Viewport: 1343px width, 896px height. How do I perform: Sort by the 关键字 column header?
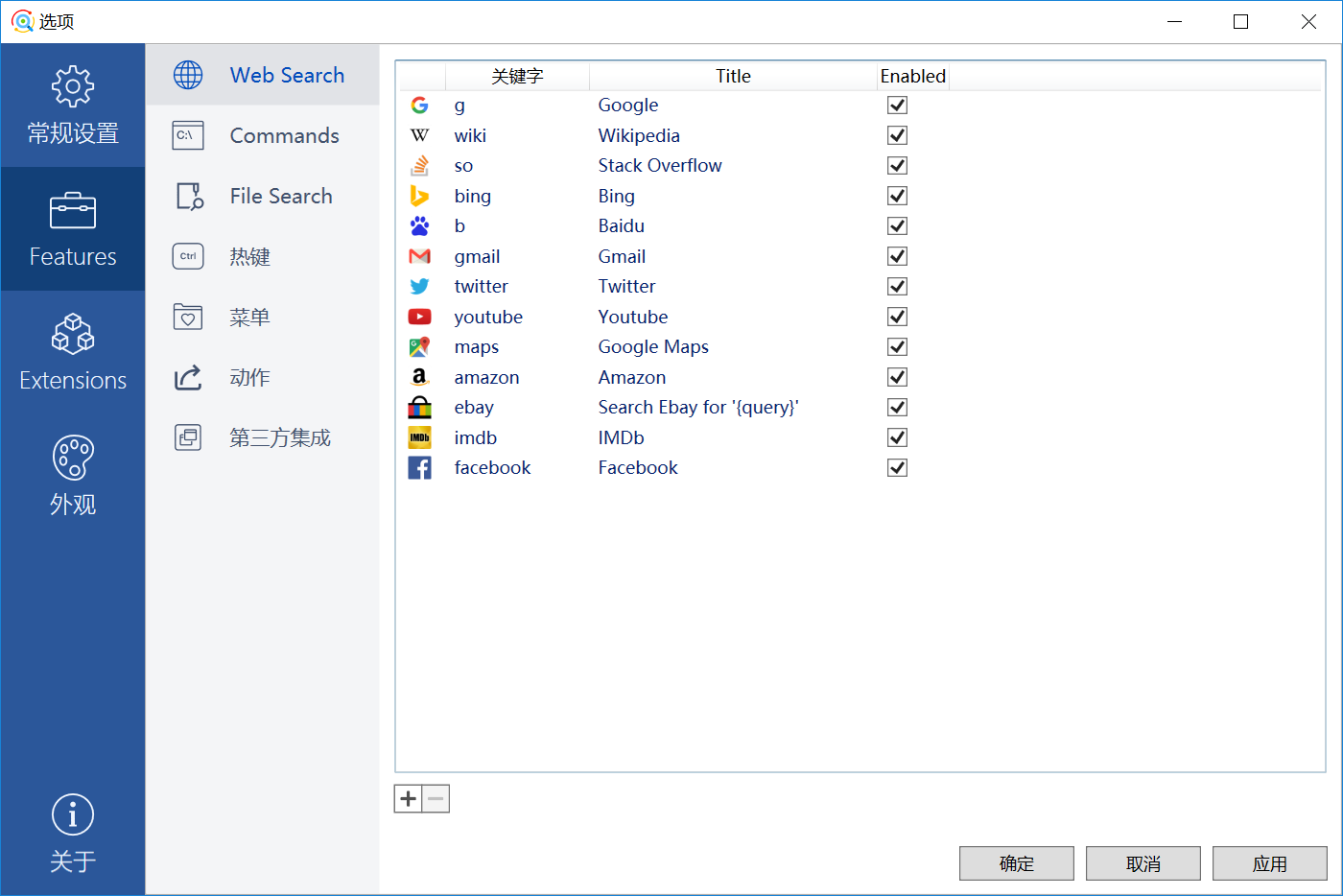517,76
